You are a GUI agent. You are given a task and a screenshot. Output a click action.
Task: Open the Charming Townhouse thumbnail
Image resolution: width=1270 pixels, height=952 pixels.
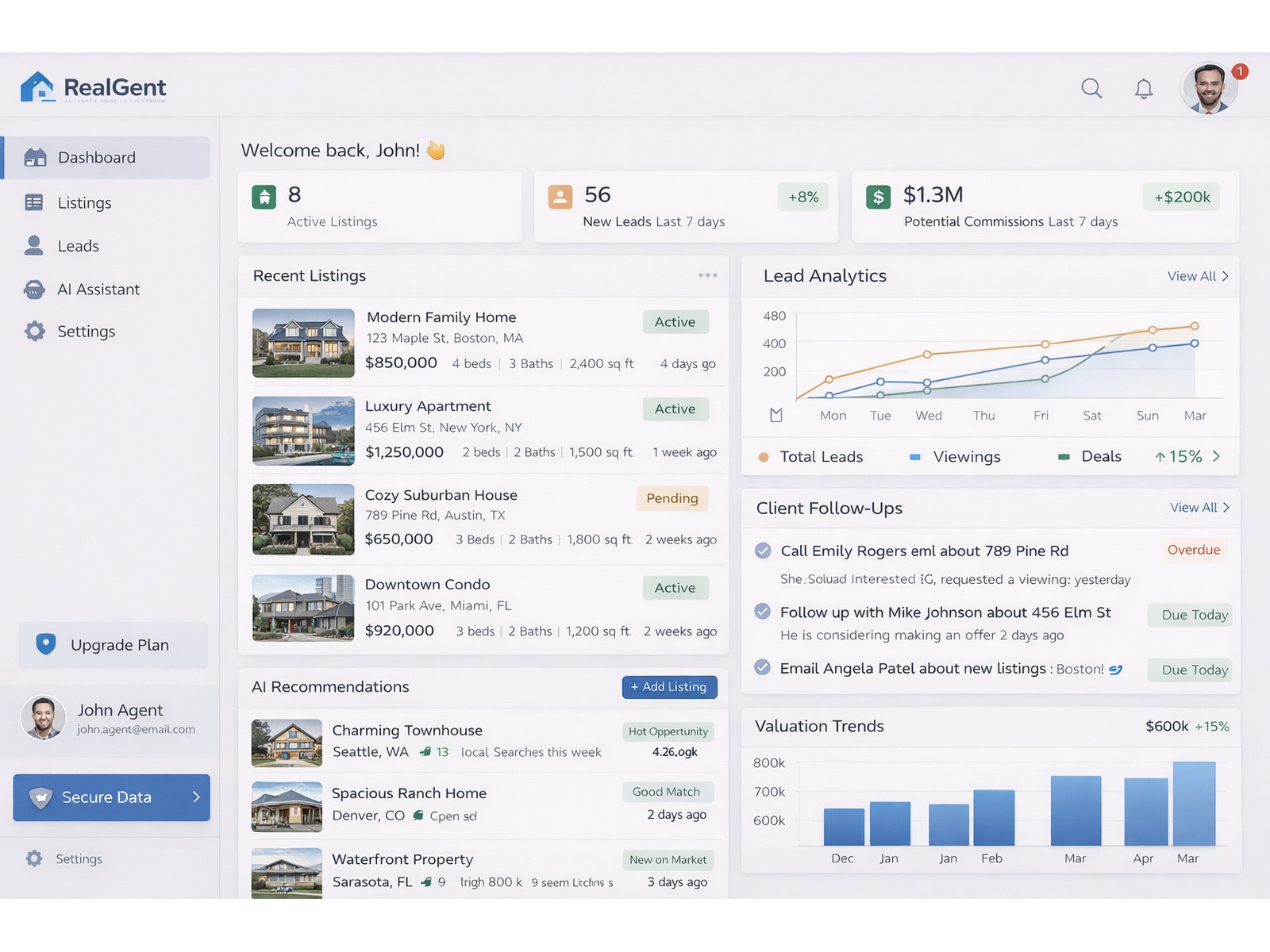[287, 743]
